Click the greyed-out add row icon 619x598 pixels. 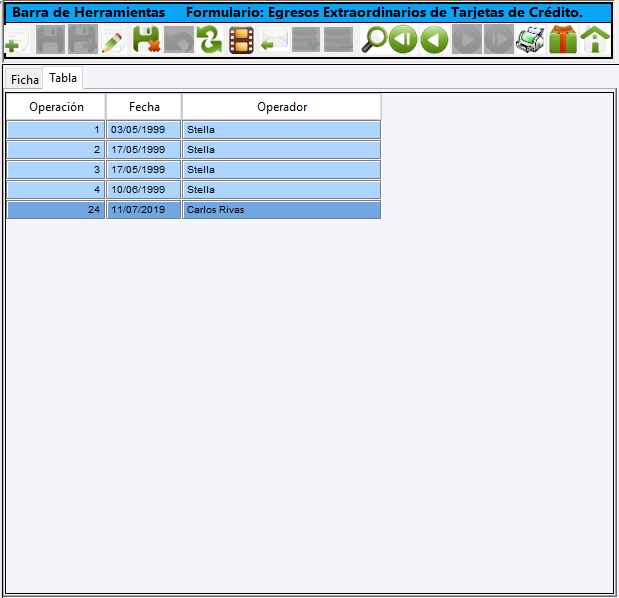(x=306, y=39)
